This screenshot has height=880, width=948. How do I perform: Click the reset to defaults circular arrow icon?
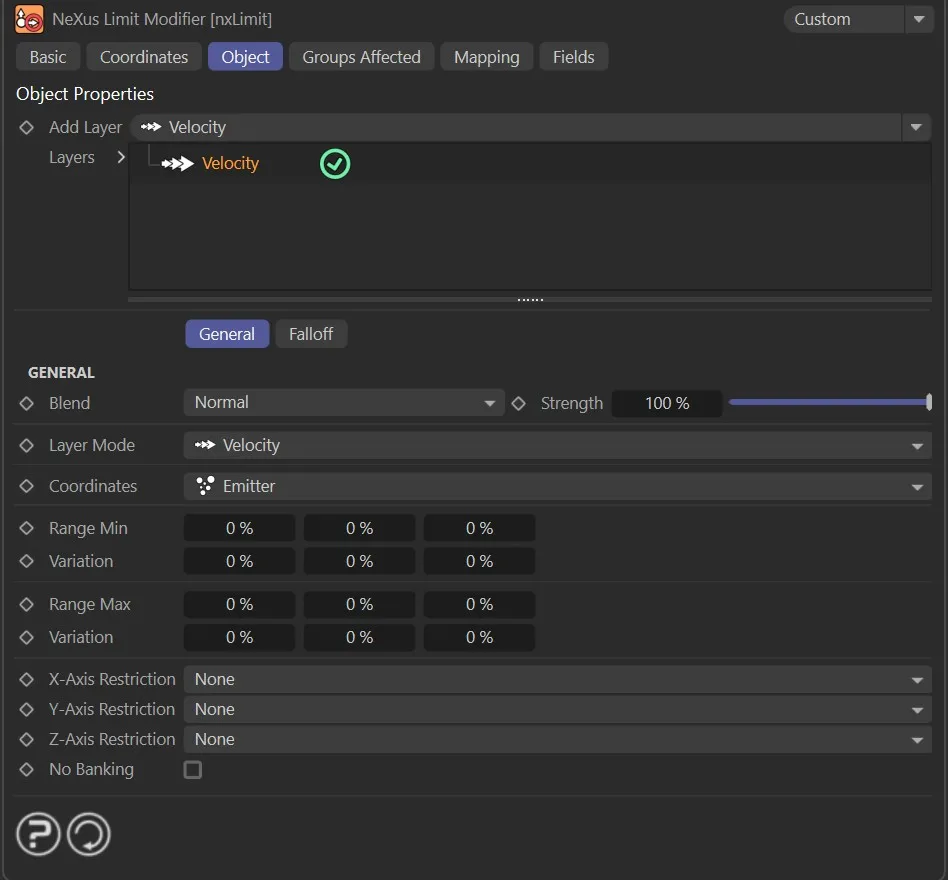89,833
